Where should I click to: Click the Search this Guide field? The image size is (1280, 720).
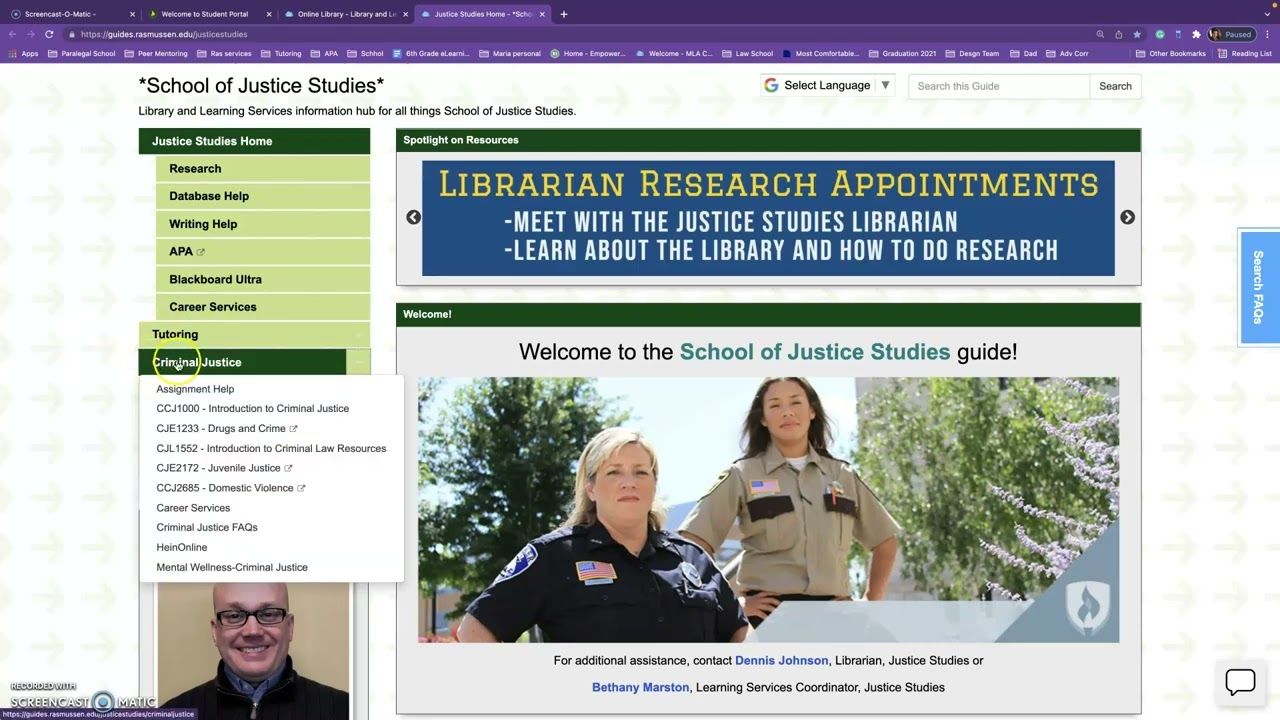(x=998, y=86)
